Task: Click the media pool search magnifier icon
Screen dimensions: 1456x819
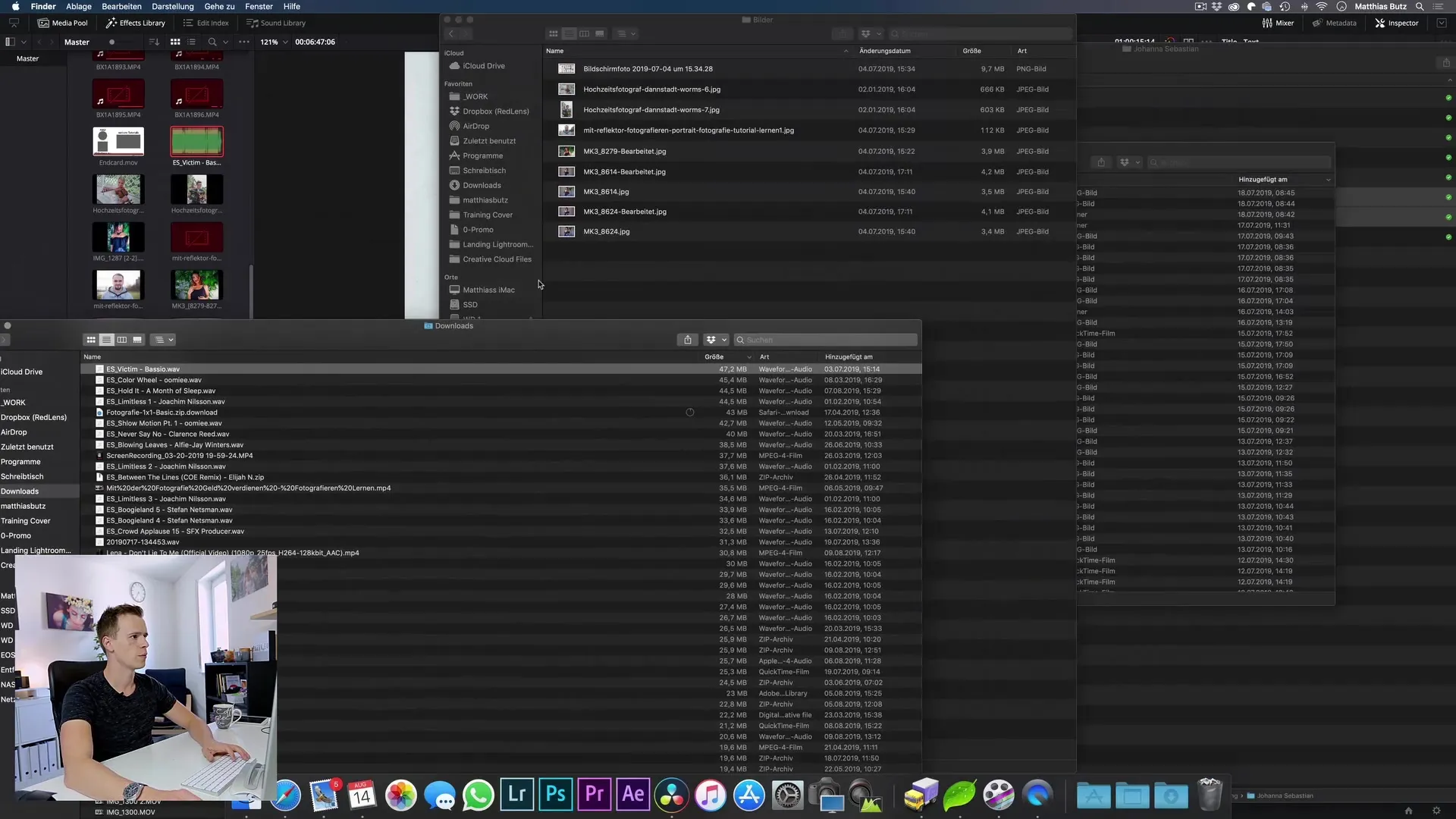Action: (212, 42)
